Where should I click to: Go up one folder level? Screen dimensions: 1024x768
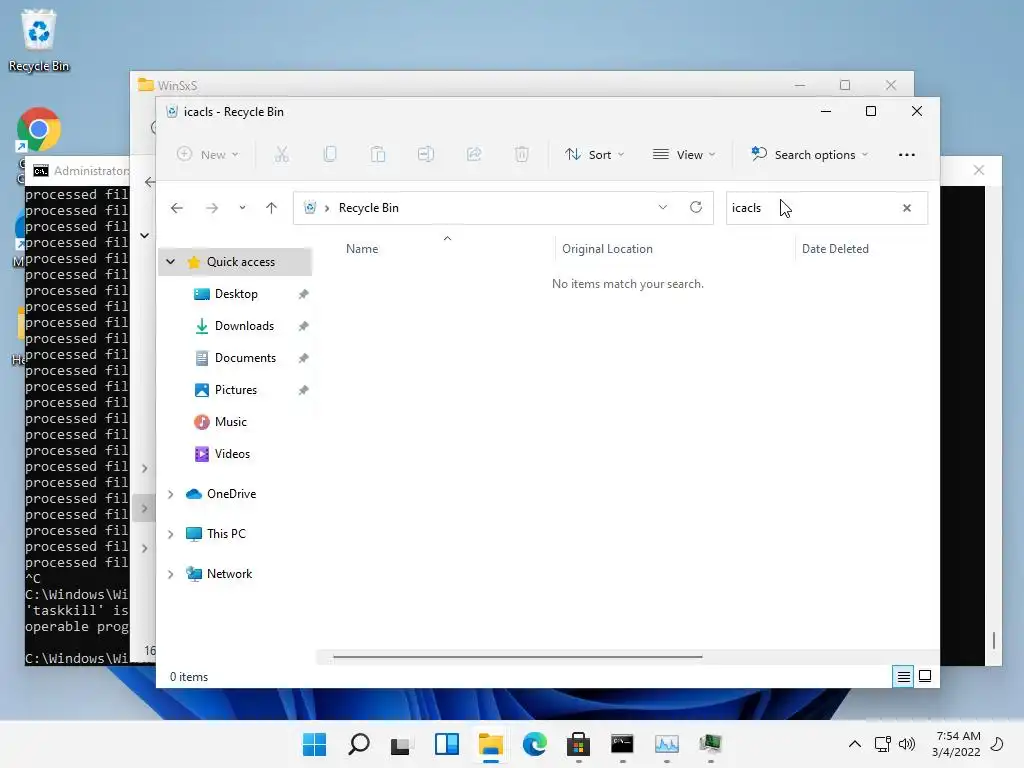272,208
